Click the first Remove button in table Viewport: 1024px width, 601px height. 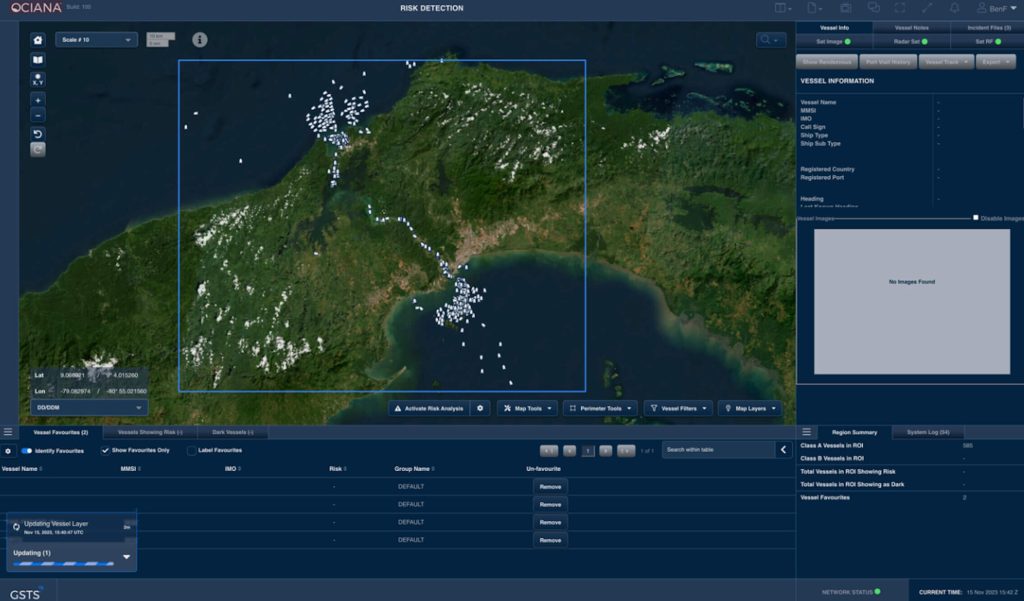pyautogui.click(x=550, y=487)
